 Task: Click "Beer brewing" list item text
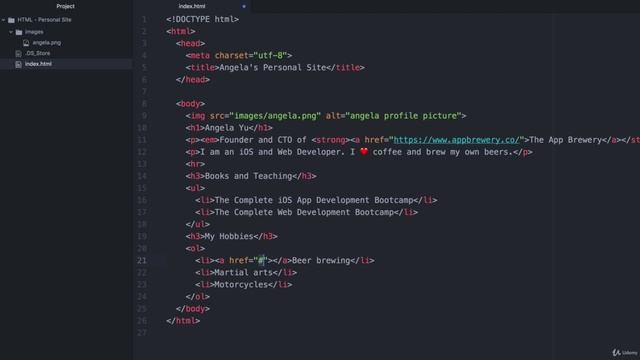click(321, 261)
